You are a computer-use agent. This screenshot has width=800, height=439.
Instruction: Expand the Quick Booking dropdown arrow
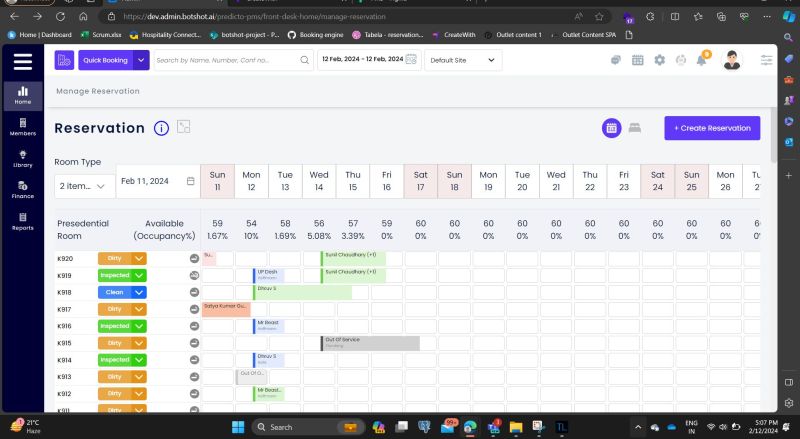(x=141, y=60)
